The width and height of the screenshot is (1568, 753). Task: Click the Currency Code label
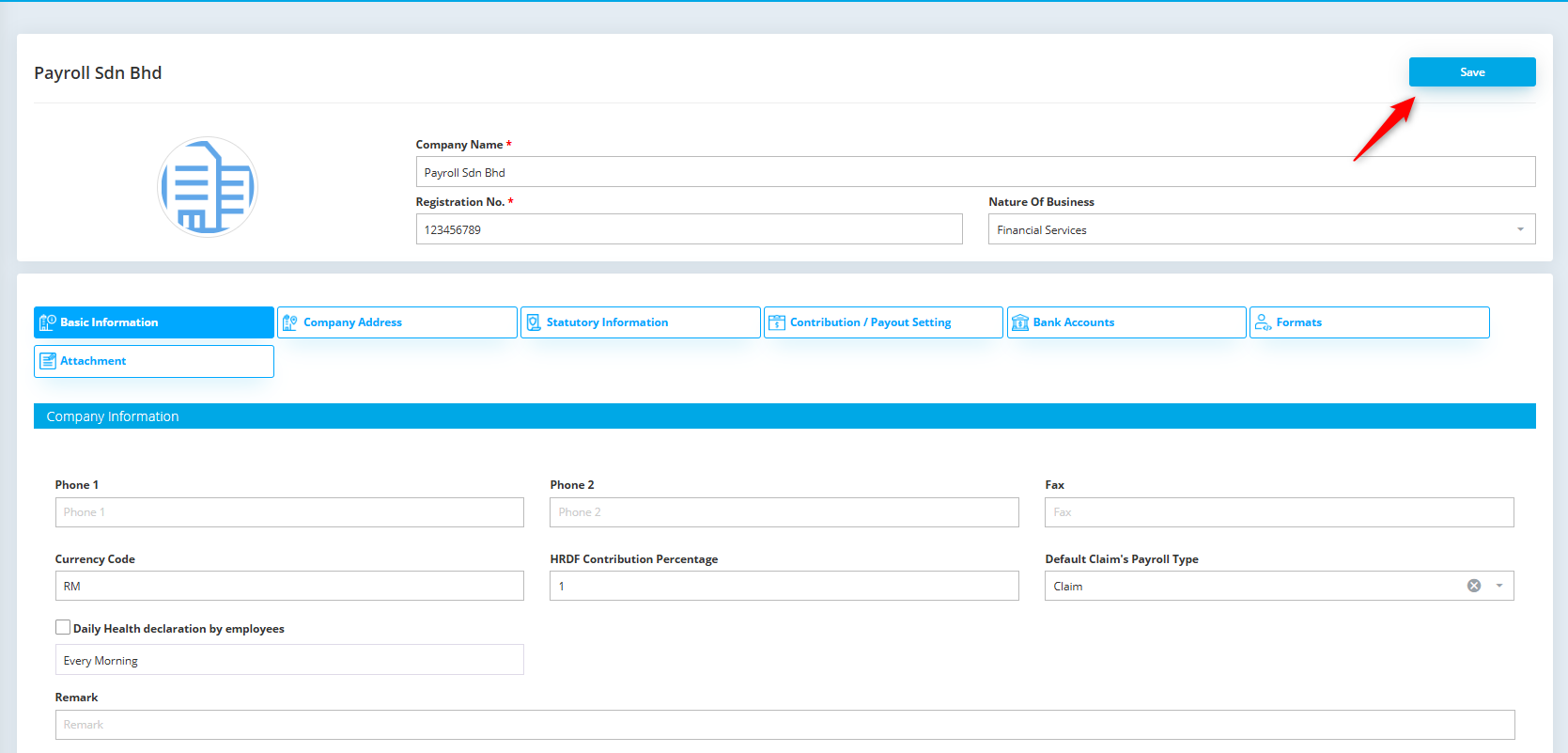tap(95, 559)
